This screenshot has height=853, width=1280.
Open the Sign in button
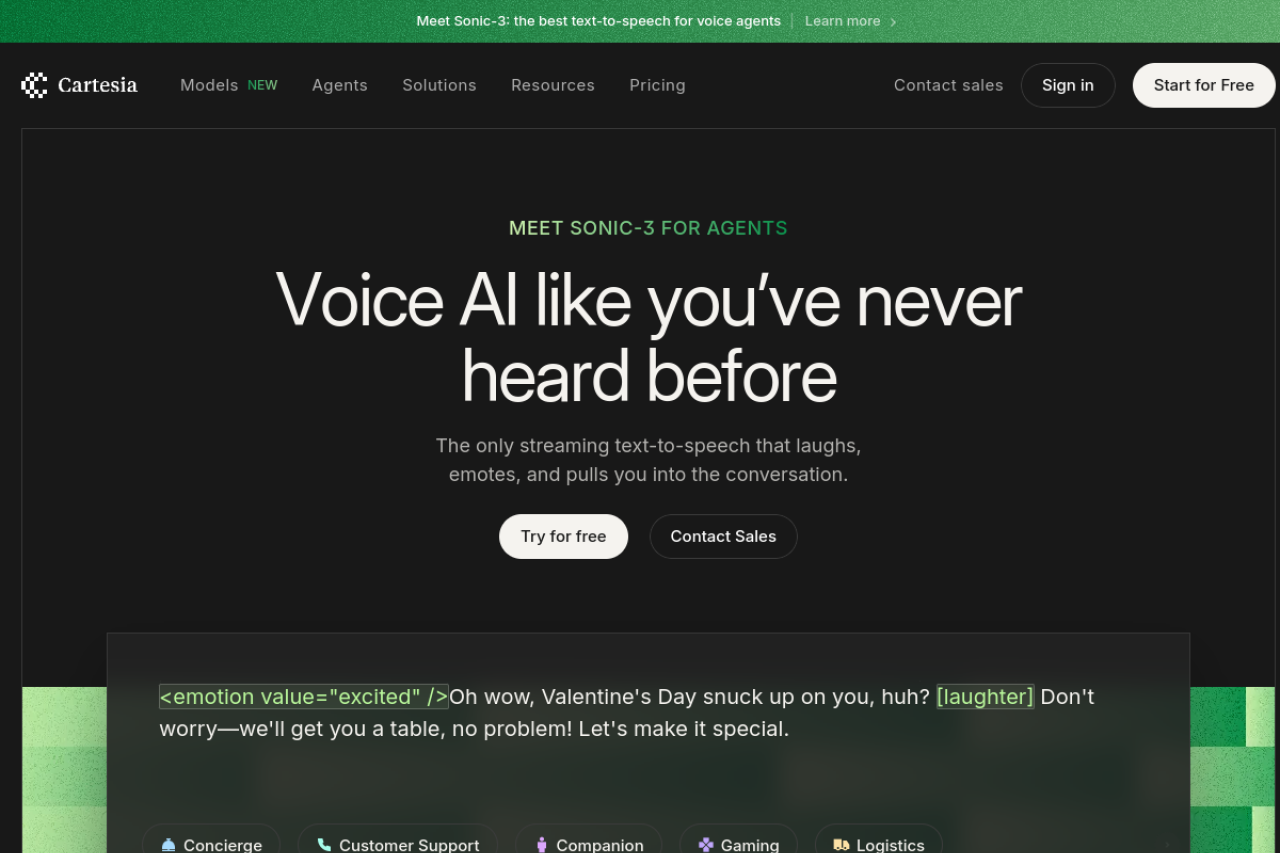click(x=1067, y=85)
